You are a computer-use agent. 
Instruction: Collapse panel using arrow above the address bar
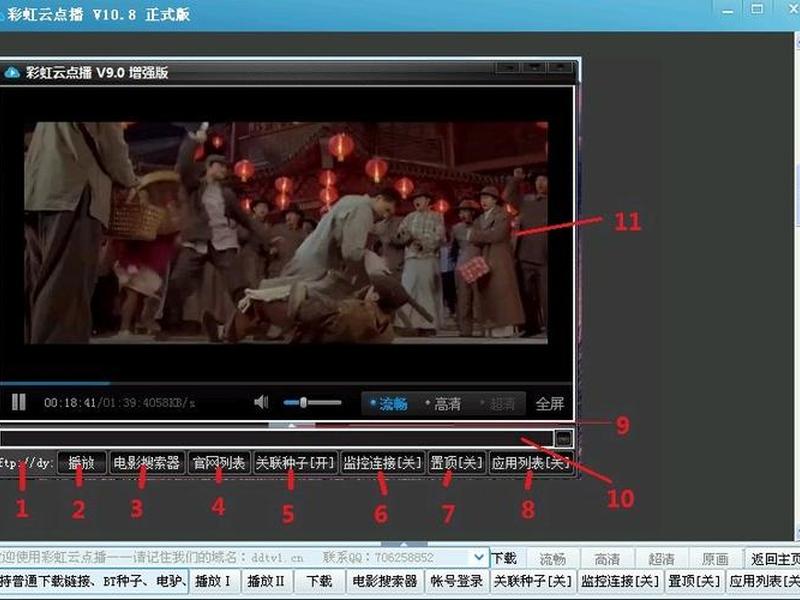click(x=404, y=544)
